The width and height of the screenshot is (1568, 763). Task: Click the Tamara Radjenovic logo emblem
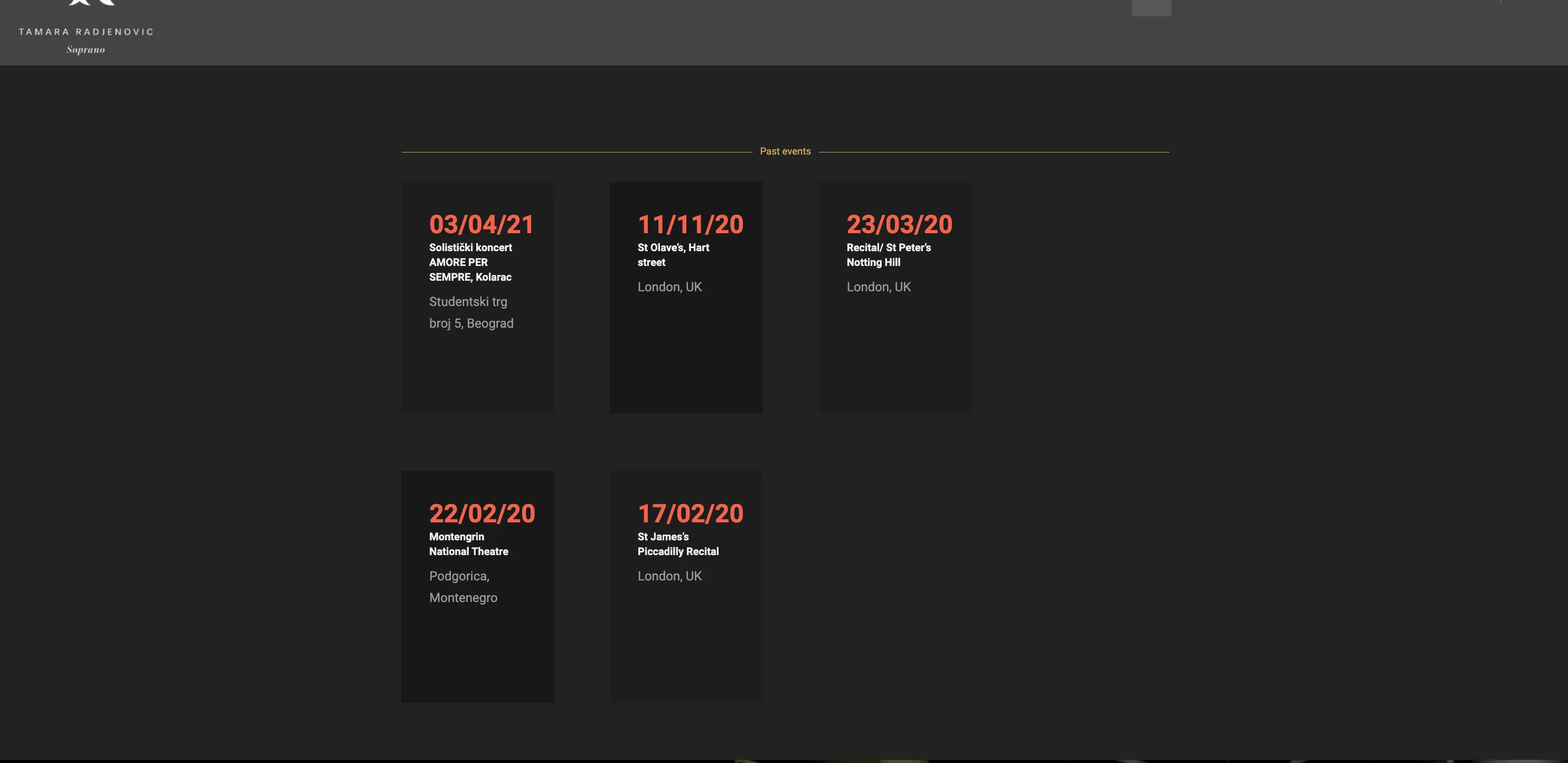click(x=91, y=3)
